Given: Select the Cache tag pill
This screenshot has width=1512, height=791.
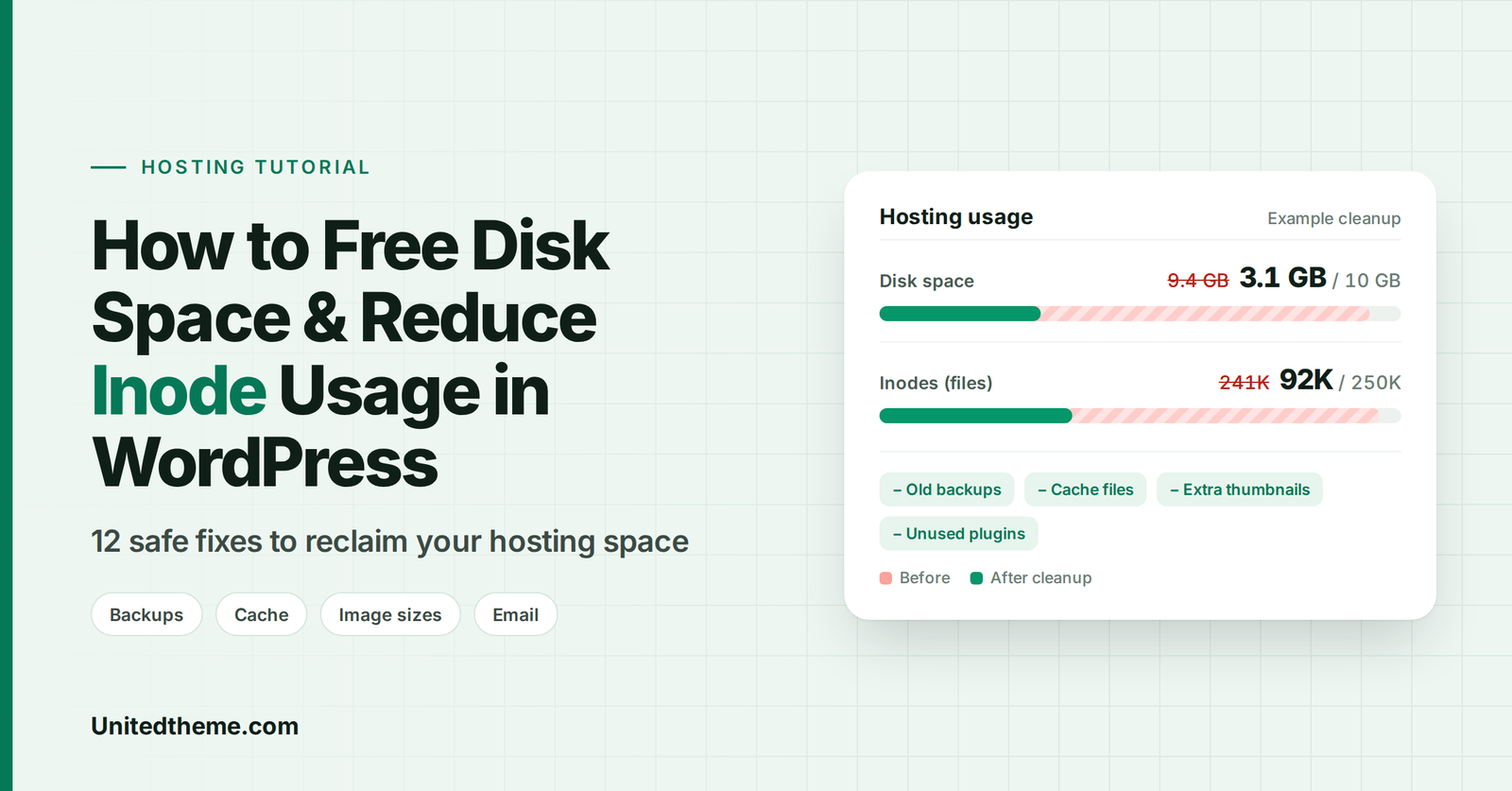Looking at the screenshot, I should [x=262, y=614].
